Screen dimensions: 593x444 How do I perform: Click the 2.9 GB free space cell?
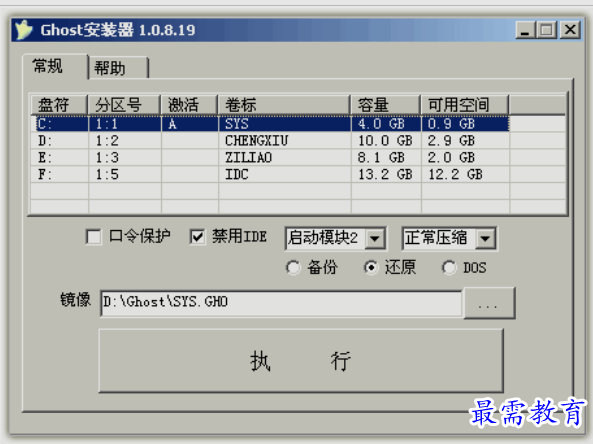(451, 141)
